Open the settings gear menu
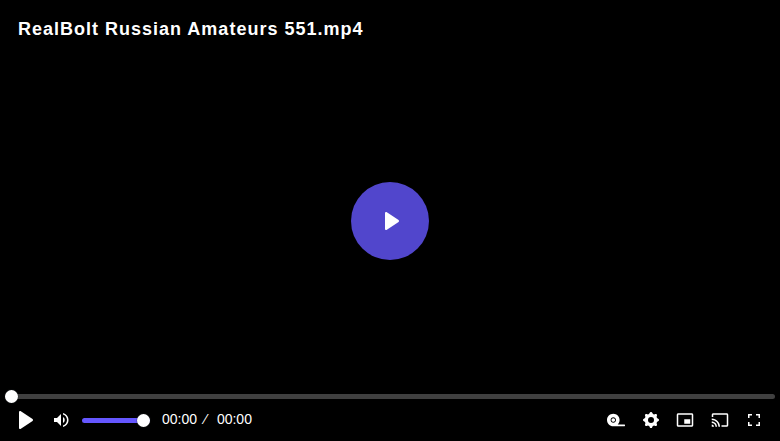This screenshot has width=780, height=441. [651, 420]
